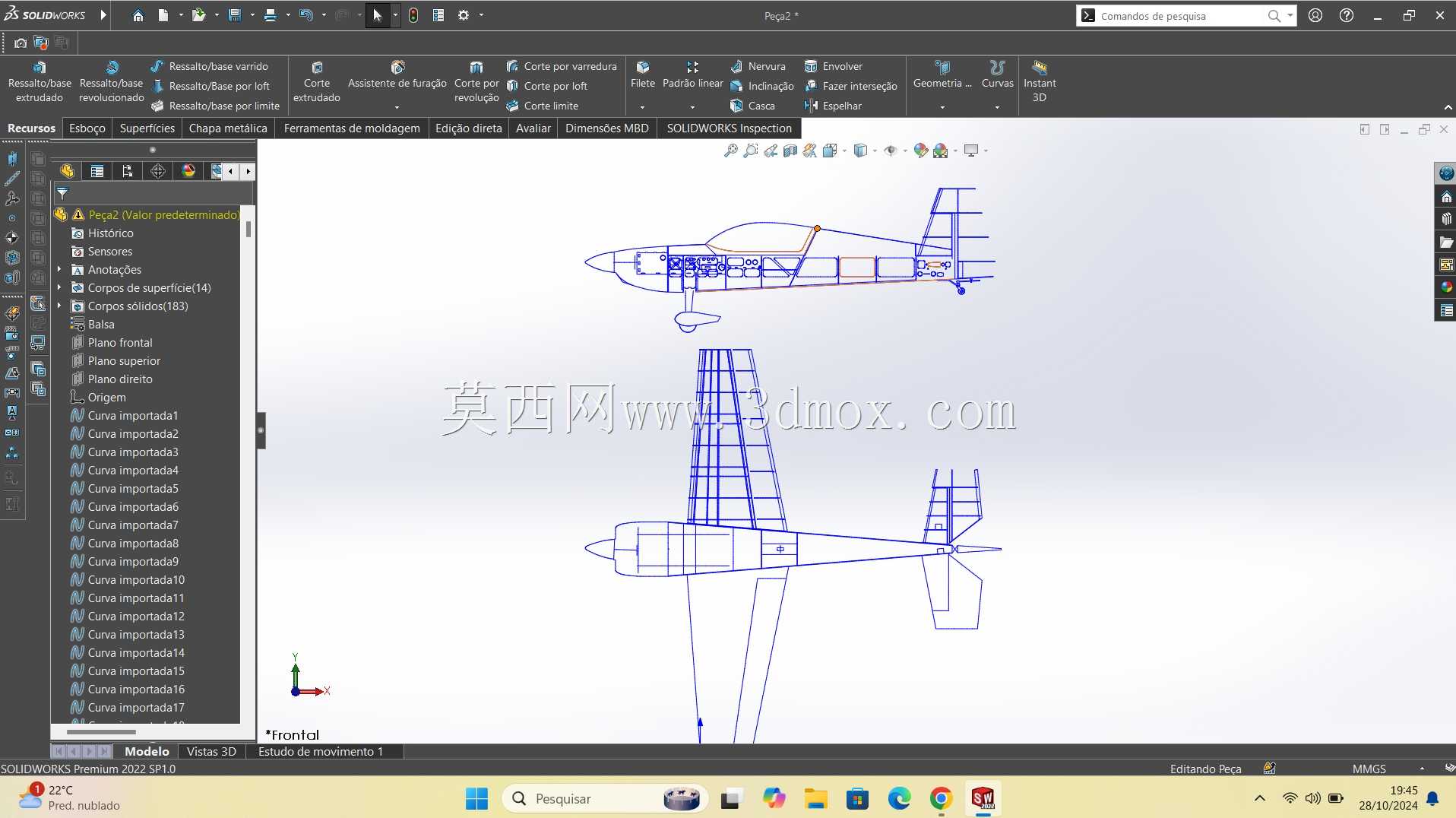Open Assistente de furação tool

pos(397,75)
